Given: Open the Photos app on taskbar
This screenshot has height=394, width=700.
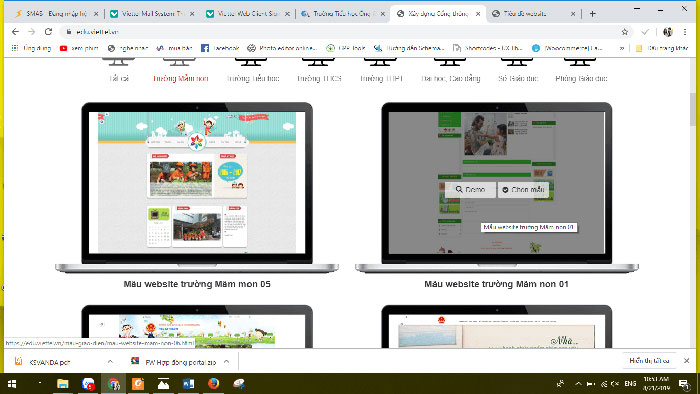Looking at the screenshot, I should tap(163, 384).
